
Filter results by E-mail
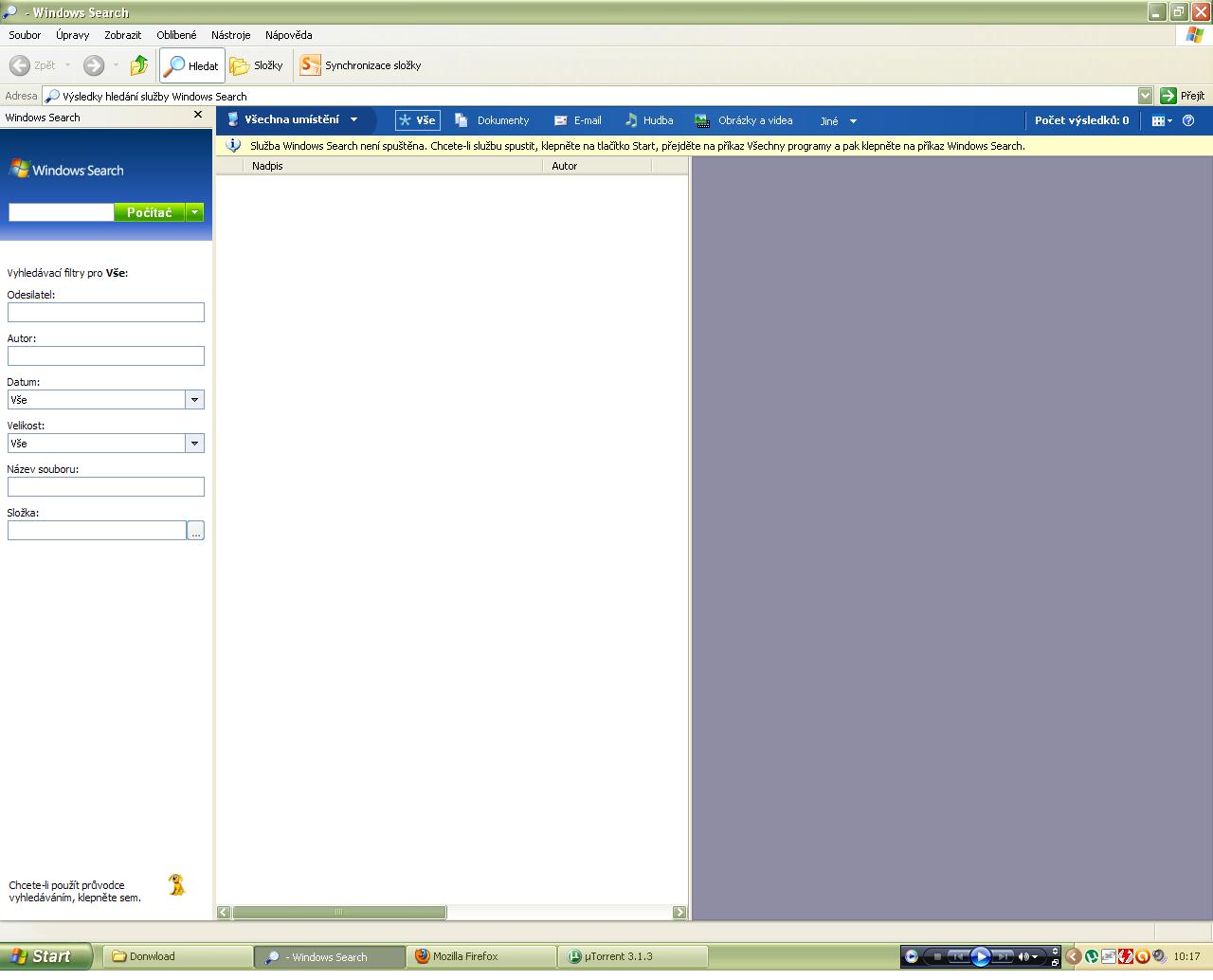(x=578, y=120)
